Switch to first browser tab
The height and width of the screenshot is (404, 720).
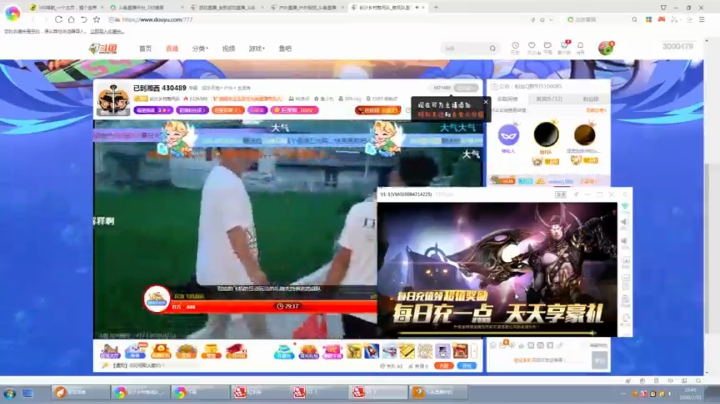click(x=64, y=7)
